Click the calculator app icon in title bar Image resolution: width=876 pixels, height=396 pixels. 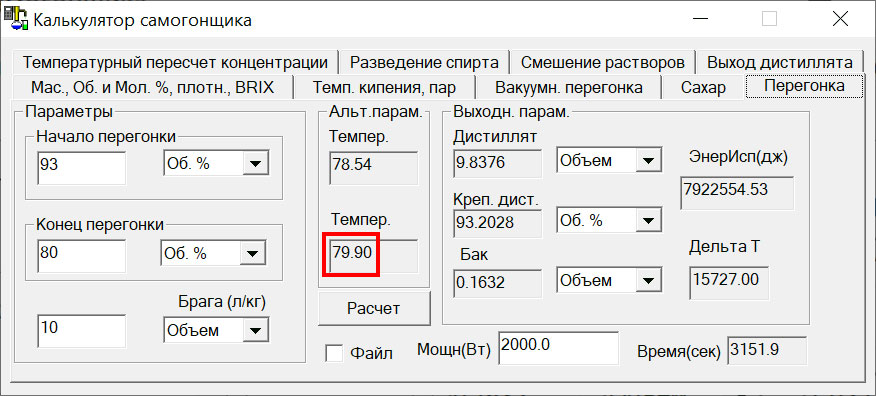15,20
